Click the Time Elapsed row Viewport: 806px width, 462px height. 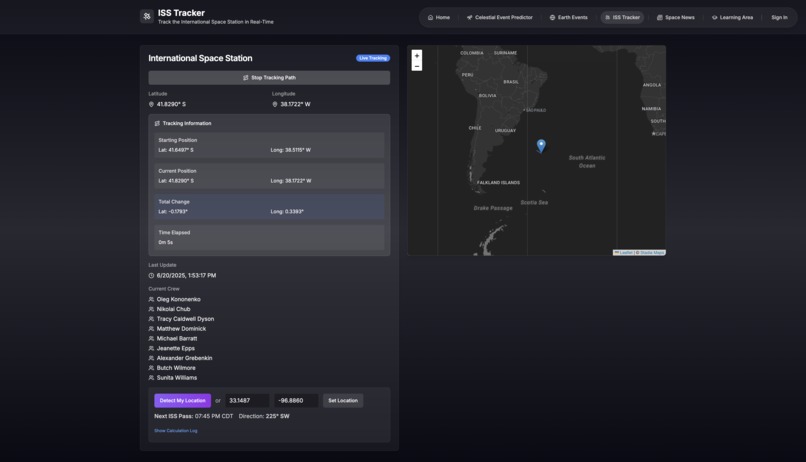click(269, 237)
